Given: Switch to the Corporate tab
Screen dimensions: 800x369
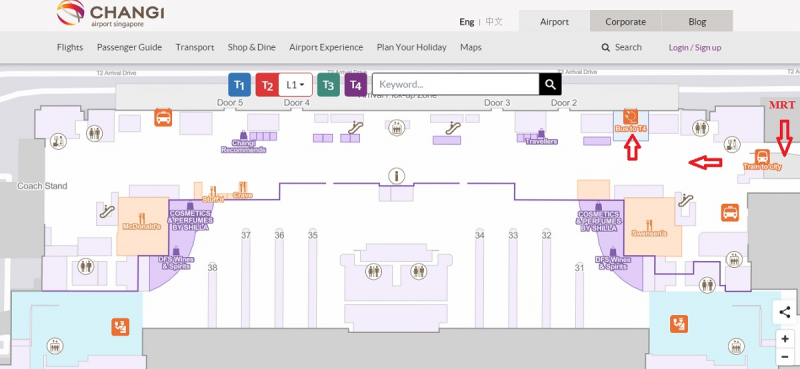Looking at the screenshot, I should (x=626, y=21).
